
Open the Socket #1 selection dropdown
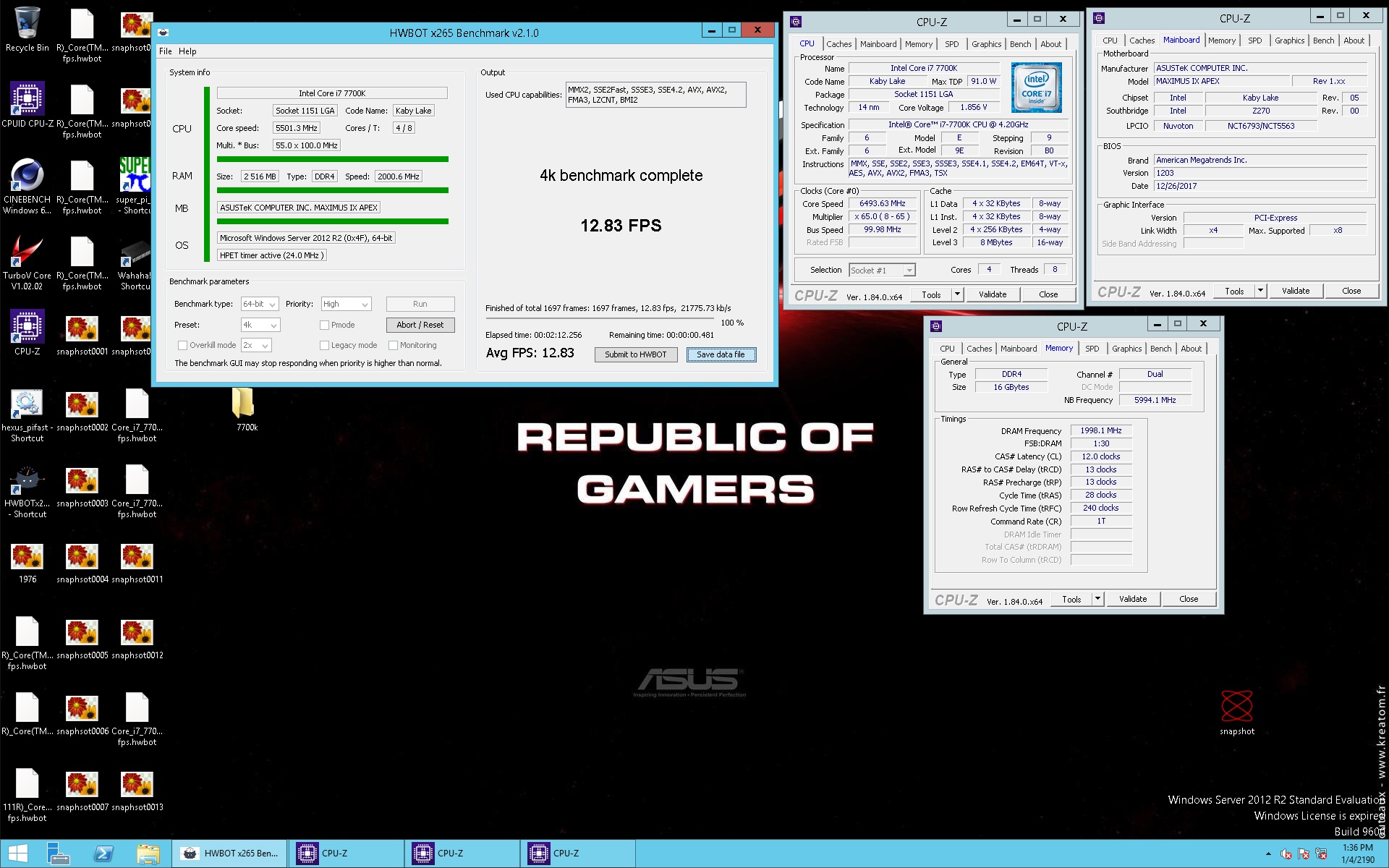click(x=882, y=271)
